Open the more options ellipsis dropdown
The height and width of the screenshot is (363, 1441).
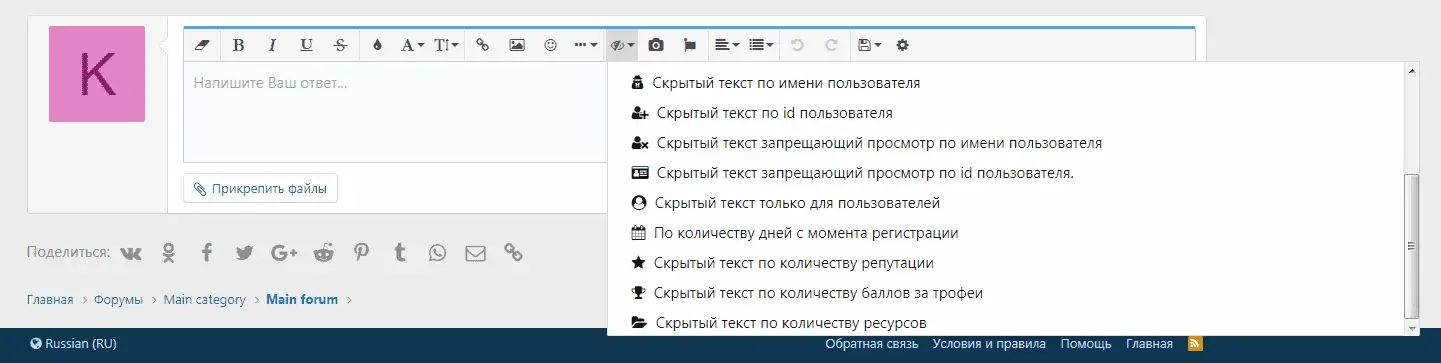coord(585,45)
